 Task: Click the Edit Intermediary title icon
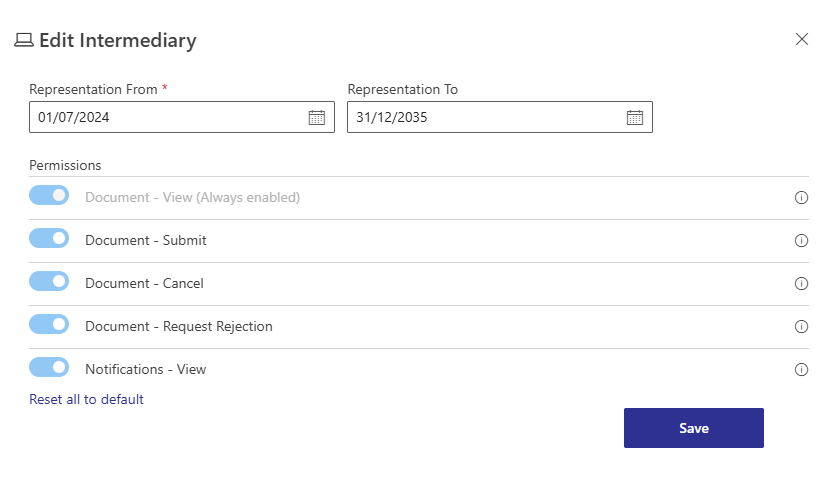pyautogui.click(x=23, y=41)
